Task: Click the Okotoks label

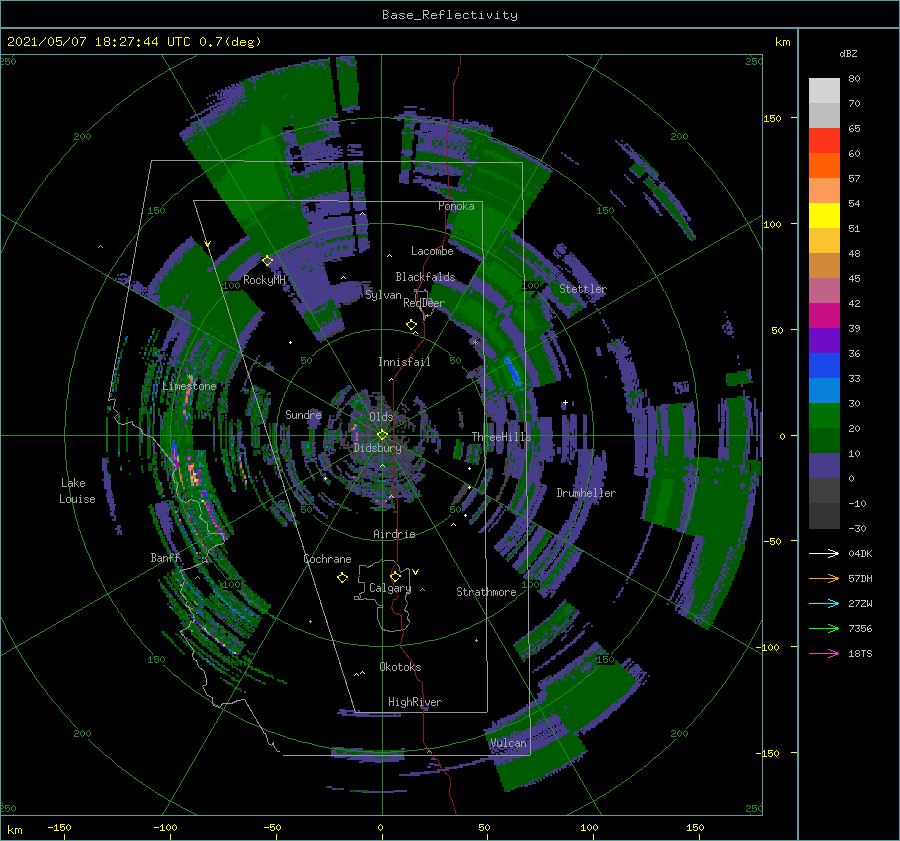Action: click(401, 667)
